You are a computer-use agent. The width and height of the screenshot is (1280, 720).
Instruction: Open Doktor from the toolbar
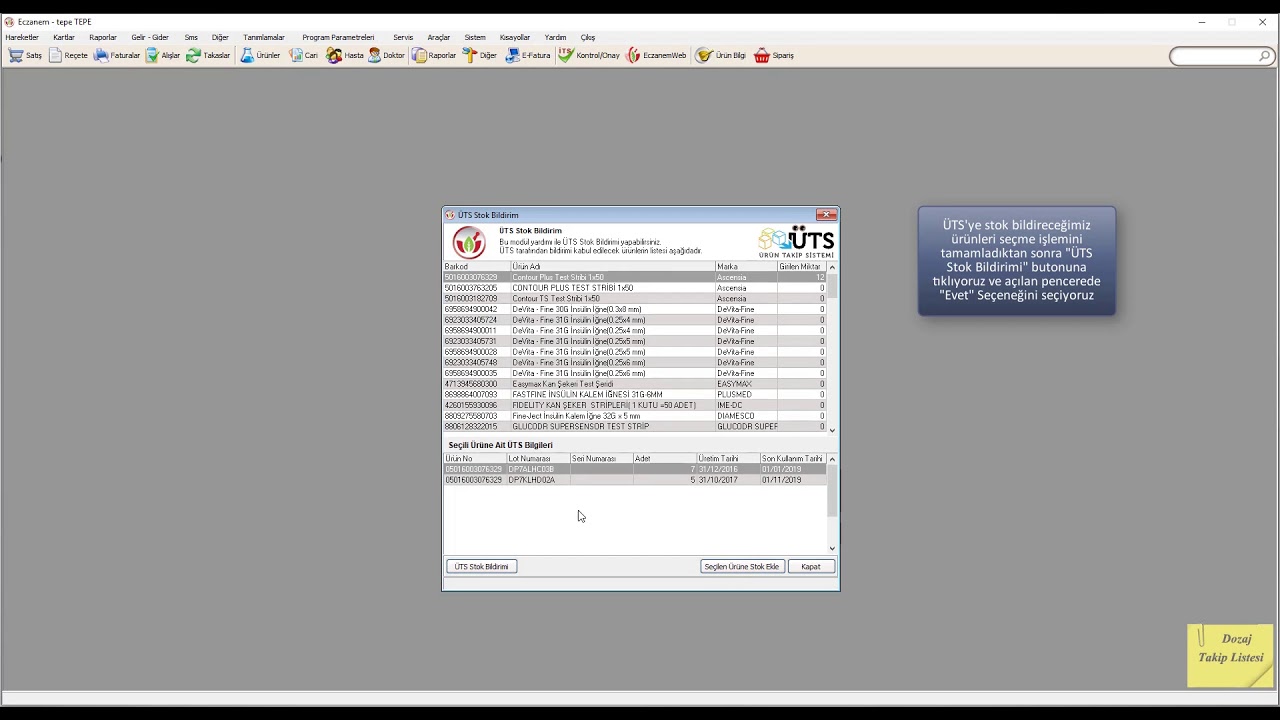pos(387,56)
